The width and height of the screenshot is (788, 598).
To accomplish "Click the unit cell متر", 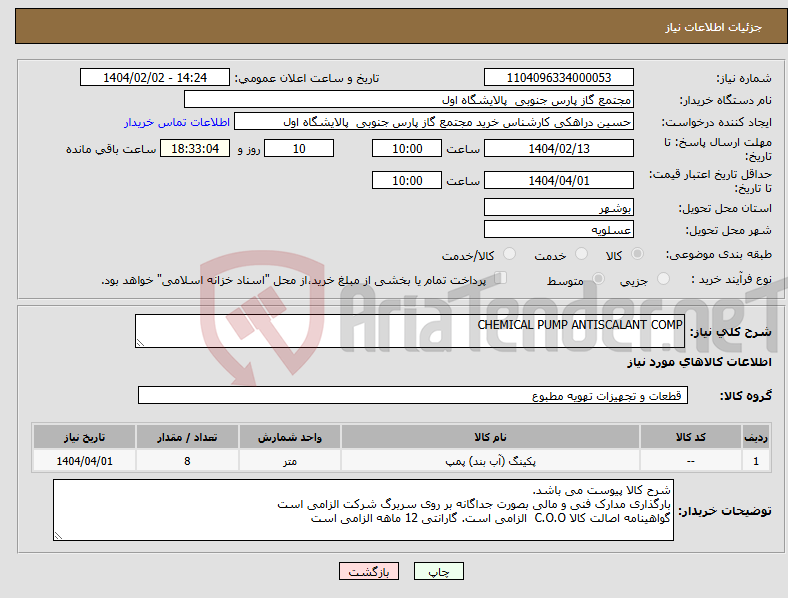I will tap(290, 461).
